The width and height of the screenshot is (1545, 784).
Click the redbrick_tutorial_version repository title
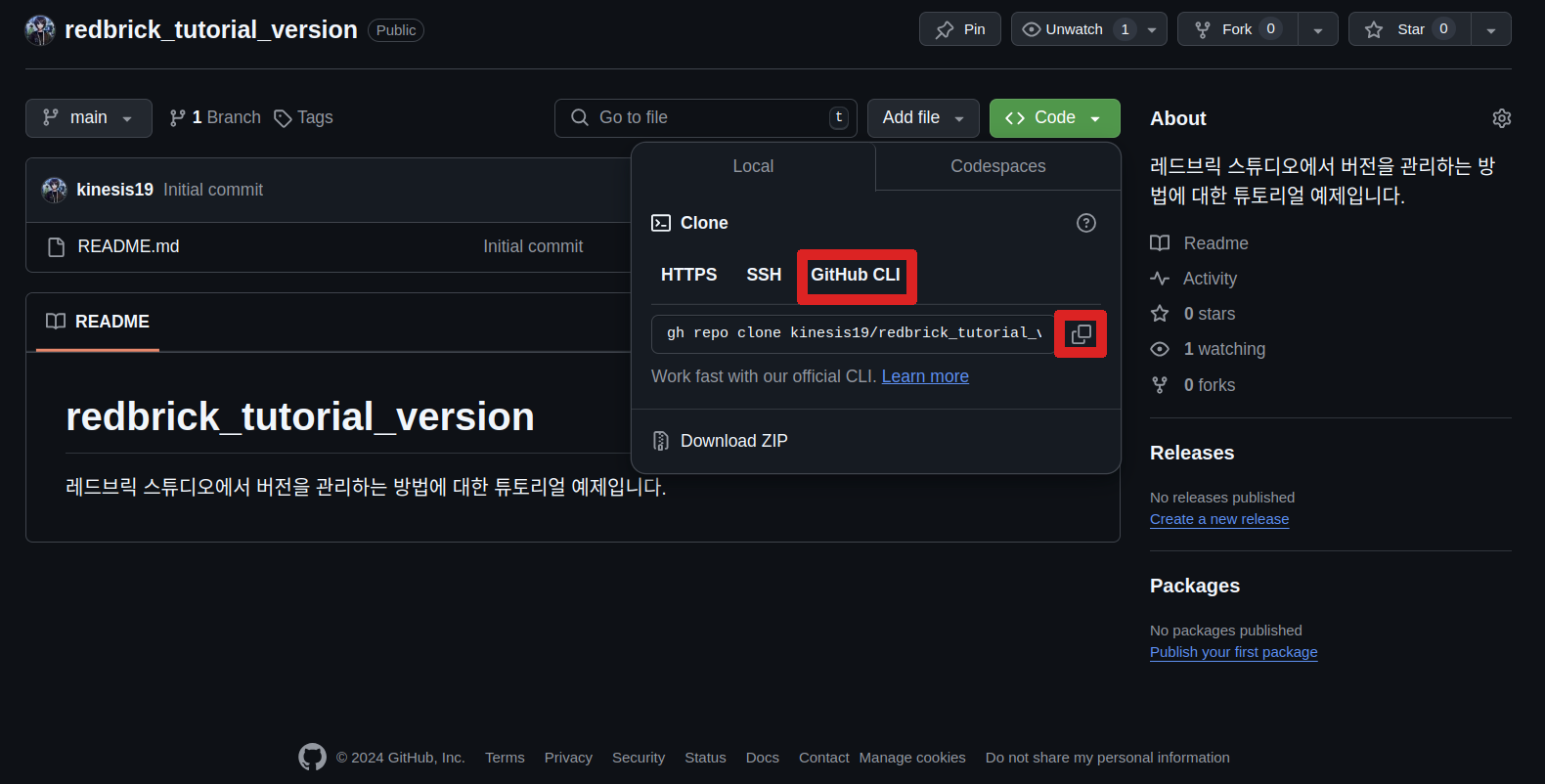[210, 30]
